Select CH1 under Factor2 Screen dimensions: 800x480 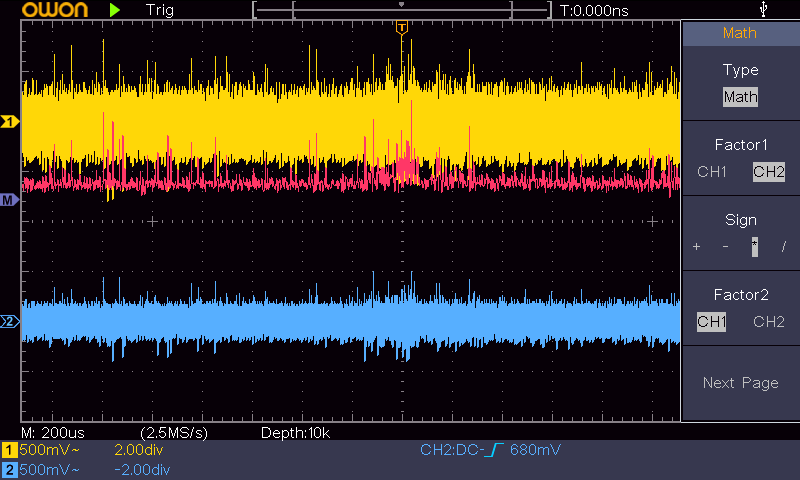[x=712, y=321]
